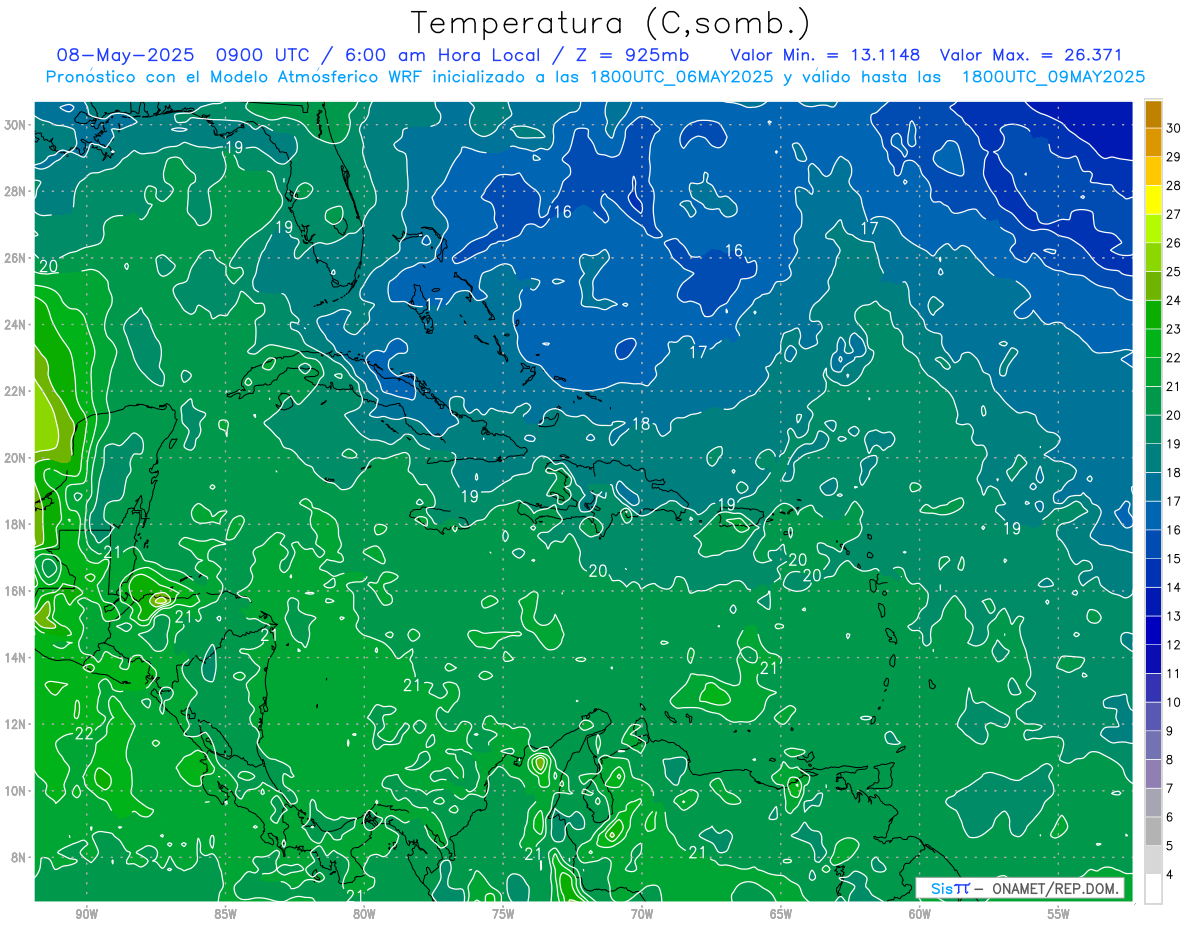
Task: Click the legend scale value 24
Action: pyautogui.click(x=1174, y=300)
